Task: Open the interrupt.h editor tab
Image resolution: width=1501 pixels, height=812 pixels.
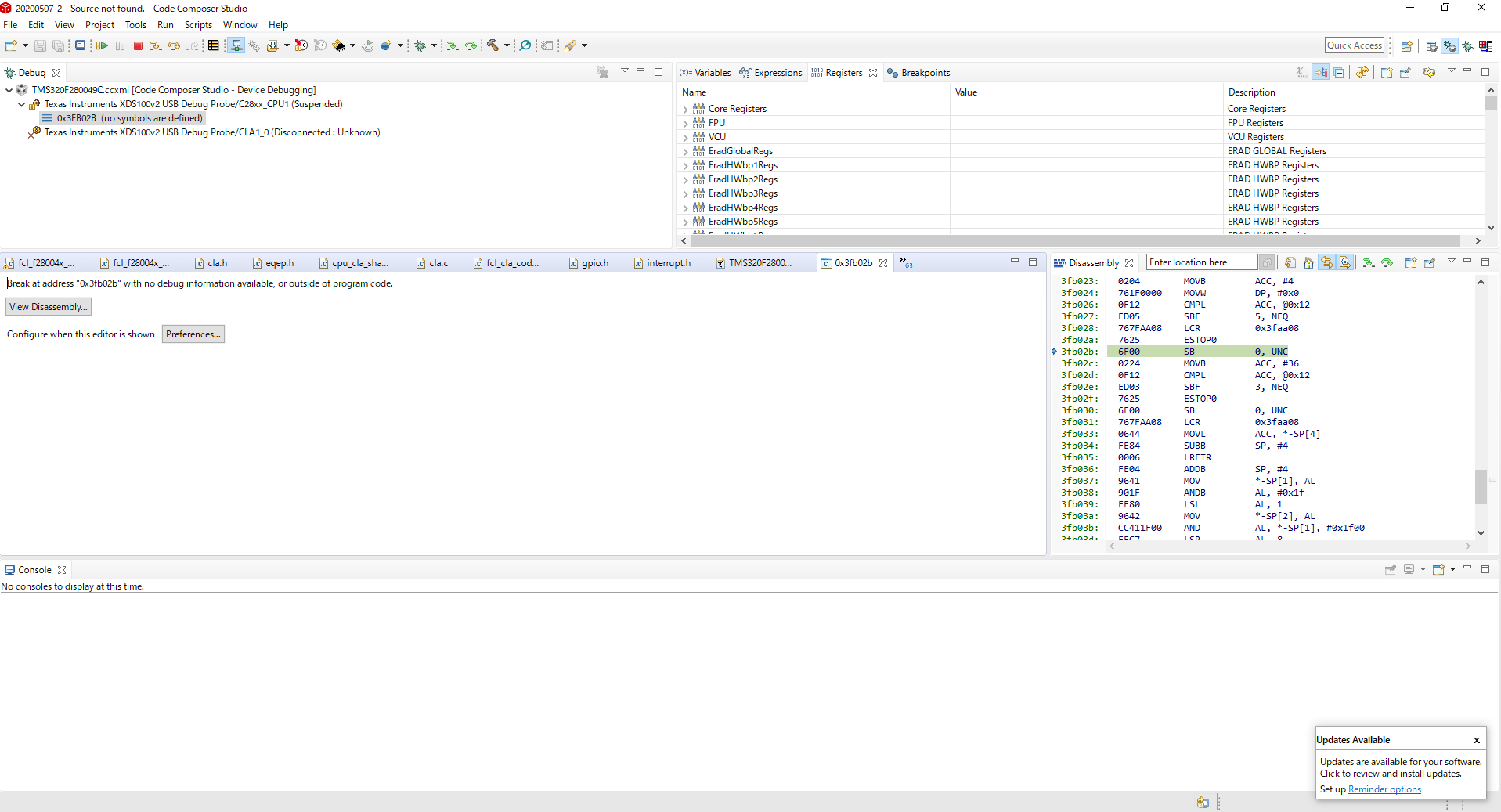Action: [x=662, y=263]
